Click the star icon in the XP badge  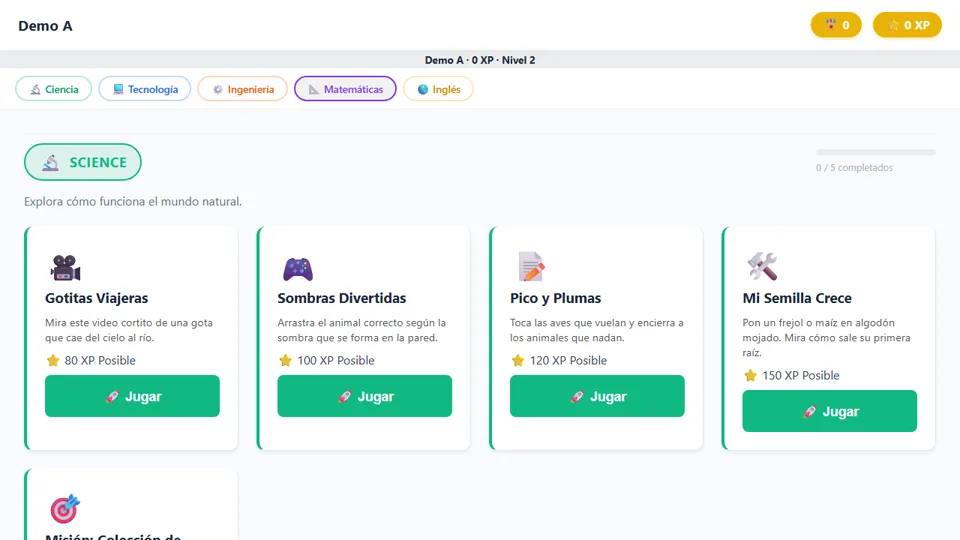(x=893, y=25)
